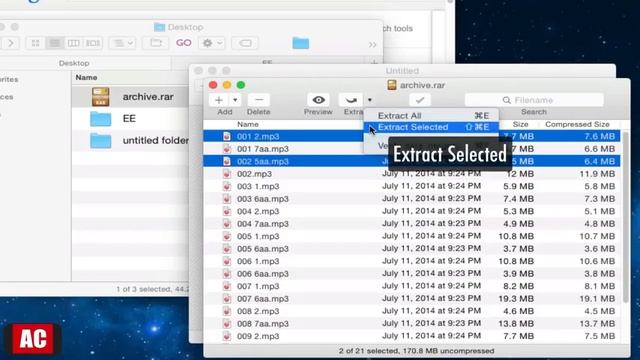Sort Finder list by Name header
The width and height of the screenshot is (640, 360).
(86, 78)
